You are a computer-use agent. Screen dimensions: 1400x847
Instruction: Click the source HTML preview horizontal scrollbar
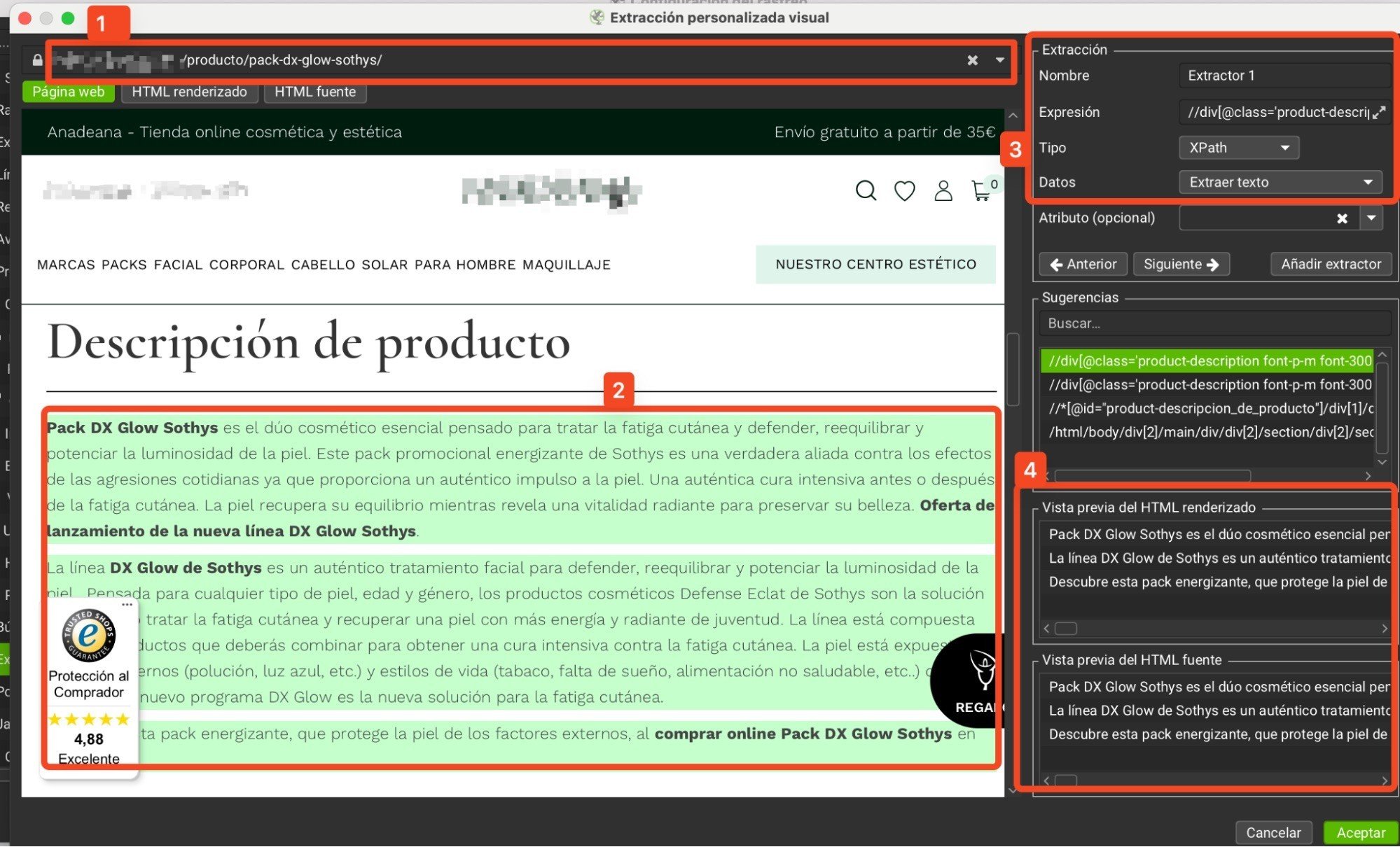tap(1065, 780)
